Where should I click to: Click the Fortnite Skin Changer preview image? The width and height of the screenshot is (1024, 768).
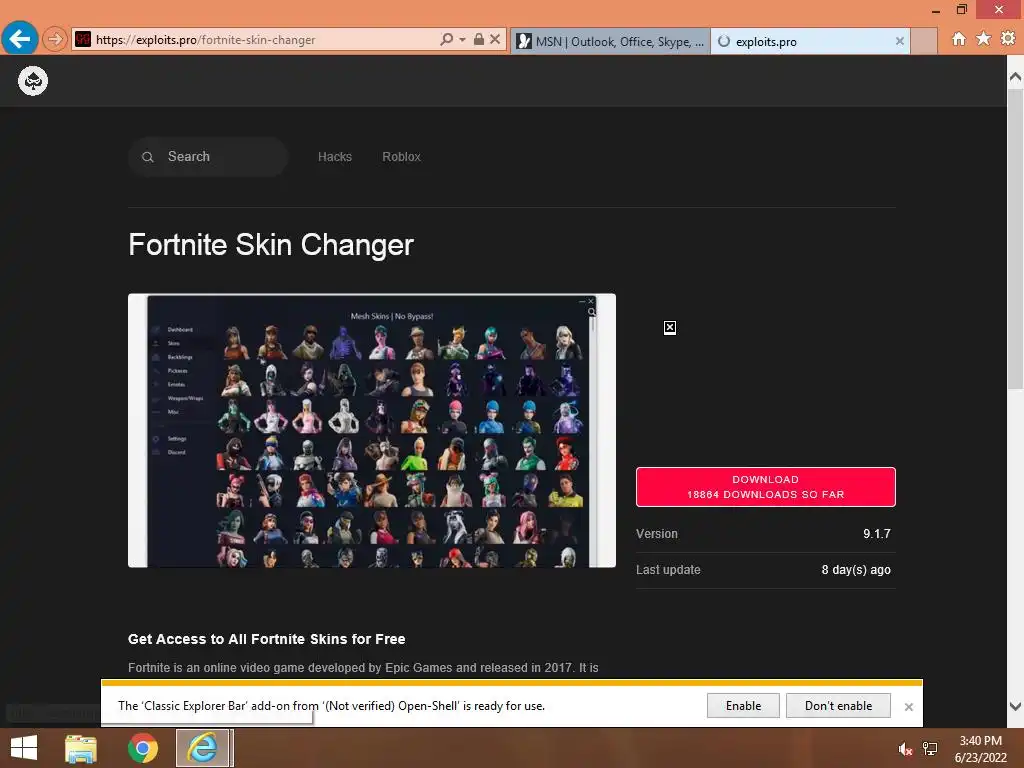[x=372, y=430]
